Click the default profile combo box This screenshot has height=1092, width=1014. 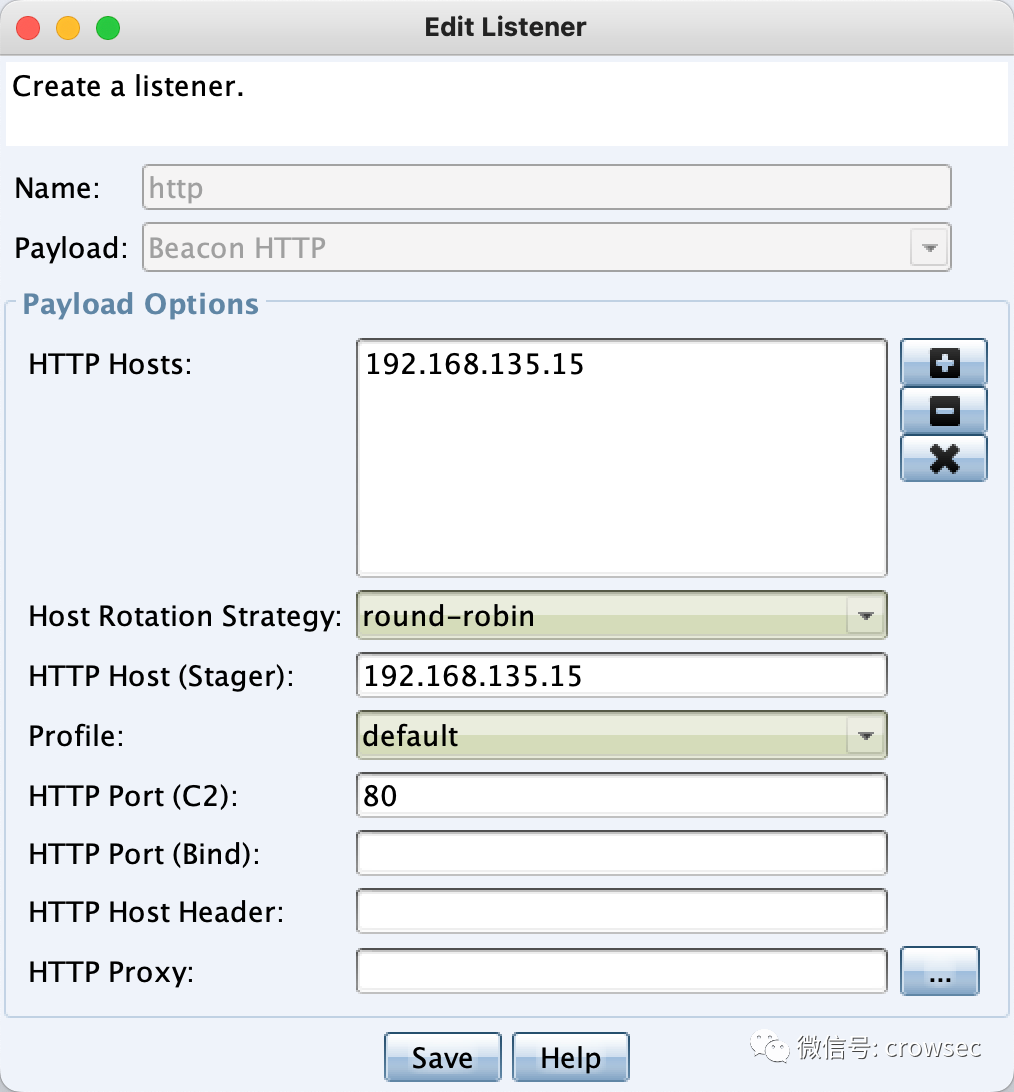621,735
